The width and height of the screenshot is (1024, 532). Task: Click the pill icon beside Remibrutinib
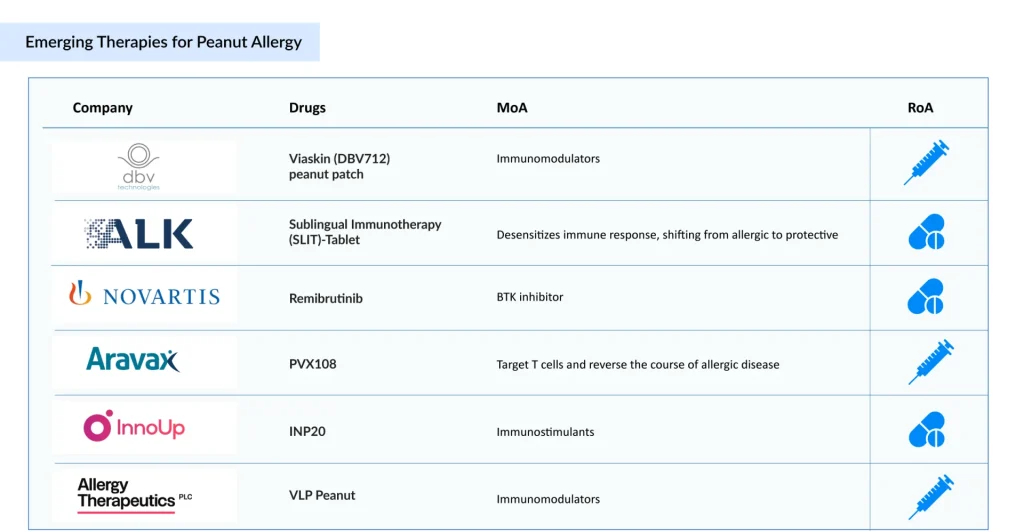coord(926,297)
